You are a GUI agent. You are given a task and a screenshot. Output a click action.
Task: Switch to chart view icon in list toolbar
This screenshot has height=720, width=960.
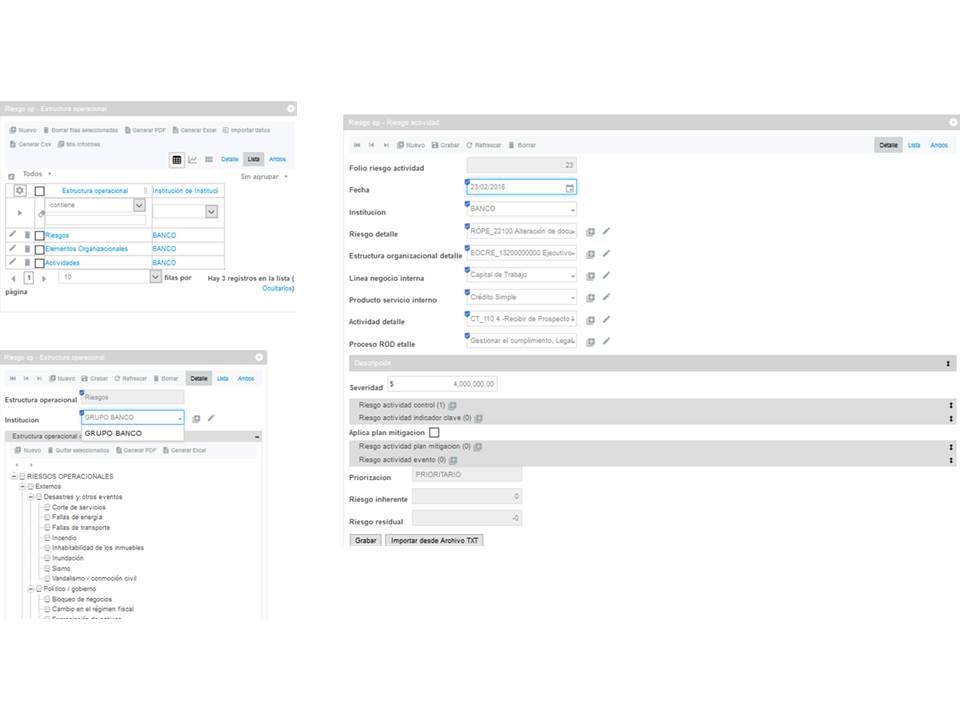193,159
